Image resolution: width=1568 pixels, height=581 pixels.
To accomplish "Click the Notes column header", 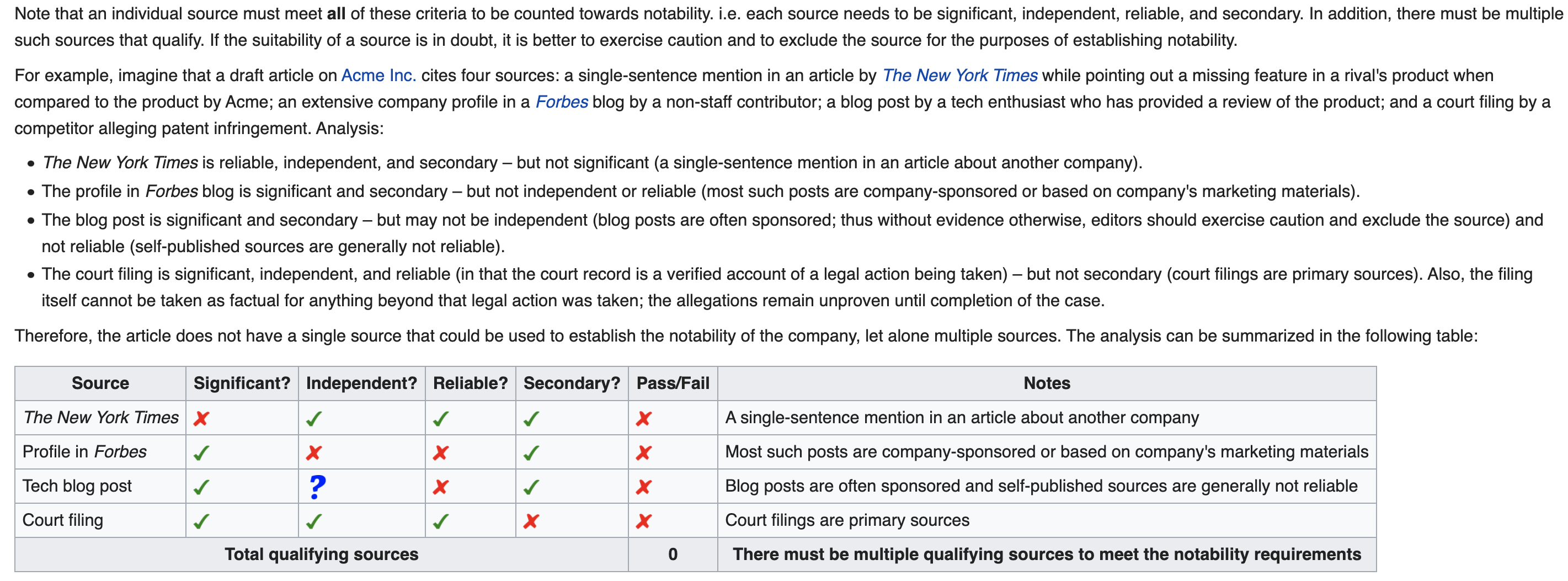I will pyautogui.click(x=1047, y=383).
